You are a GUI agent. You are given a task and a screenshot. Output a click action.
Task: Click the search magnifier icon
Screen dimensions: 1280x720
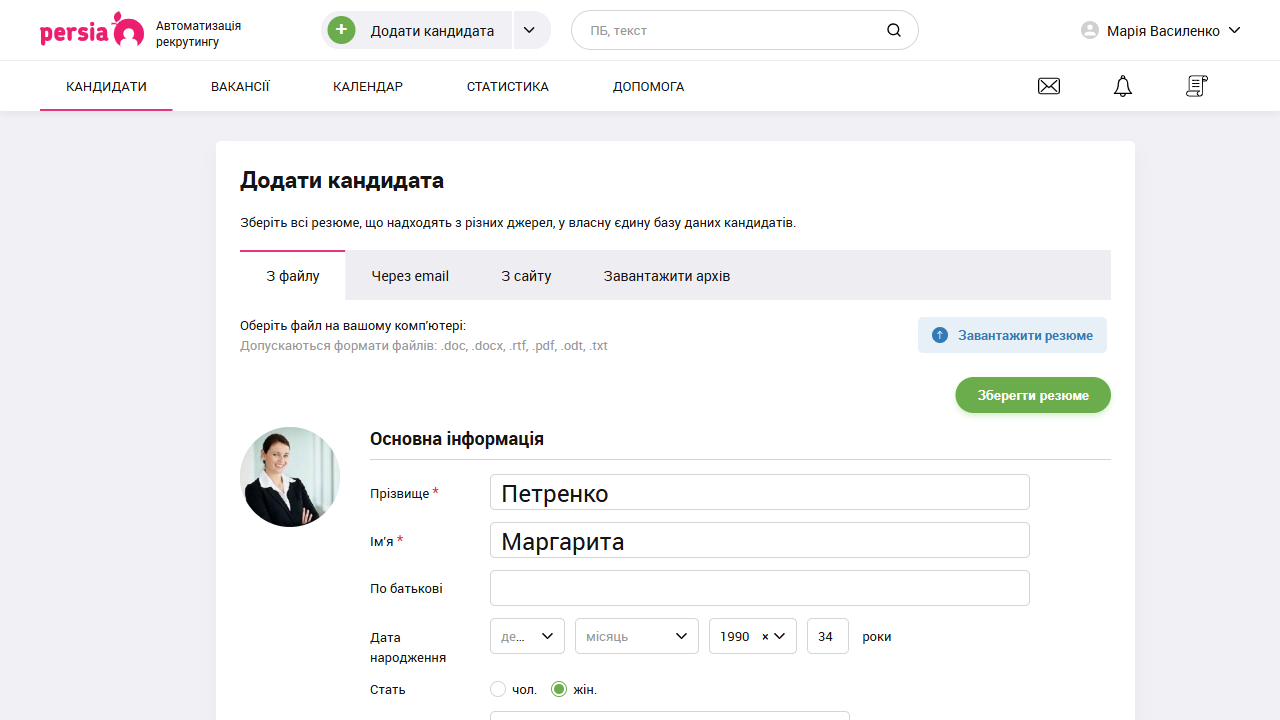(893, 30)
